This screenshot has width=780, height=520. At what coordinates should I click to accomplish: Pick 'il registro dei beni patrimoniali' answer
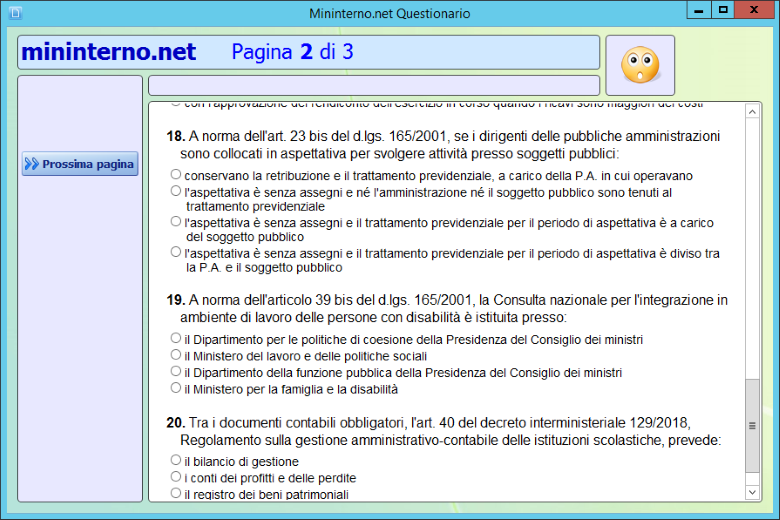(176, 493)
